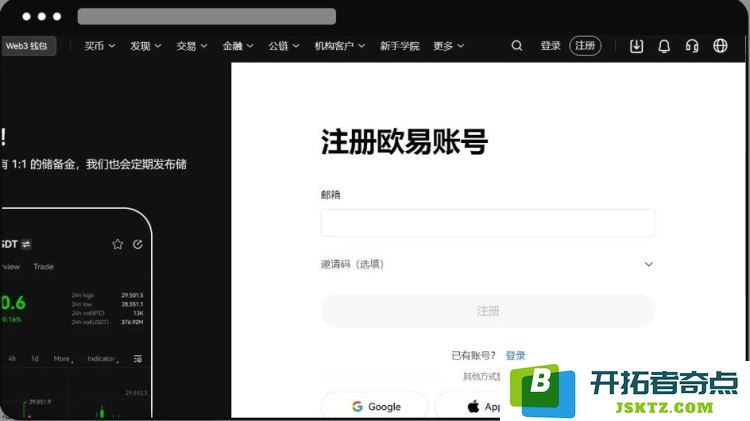
Task: Click the grey 注册 submit button
Action: 488,311
